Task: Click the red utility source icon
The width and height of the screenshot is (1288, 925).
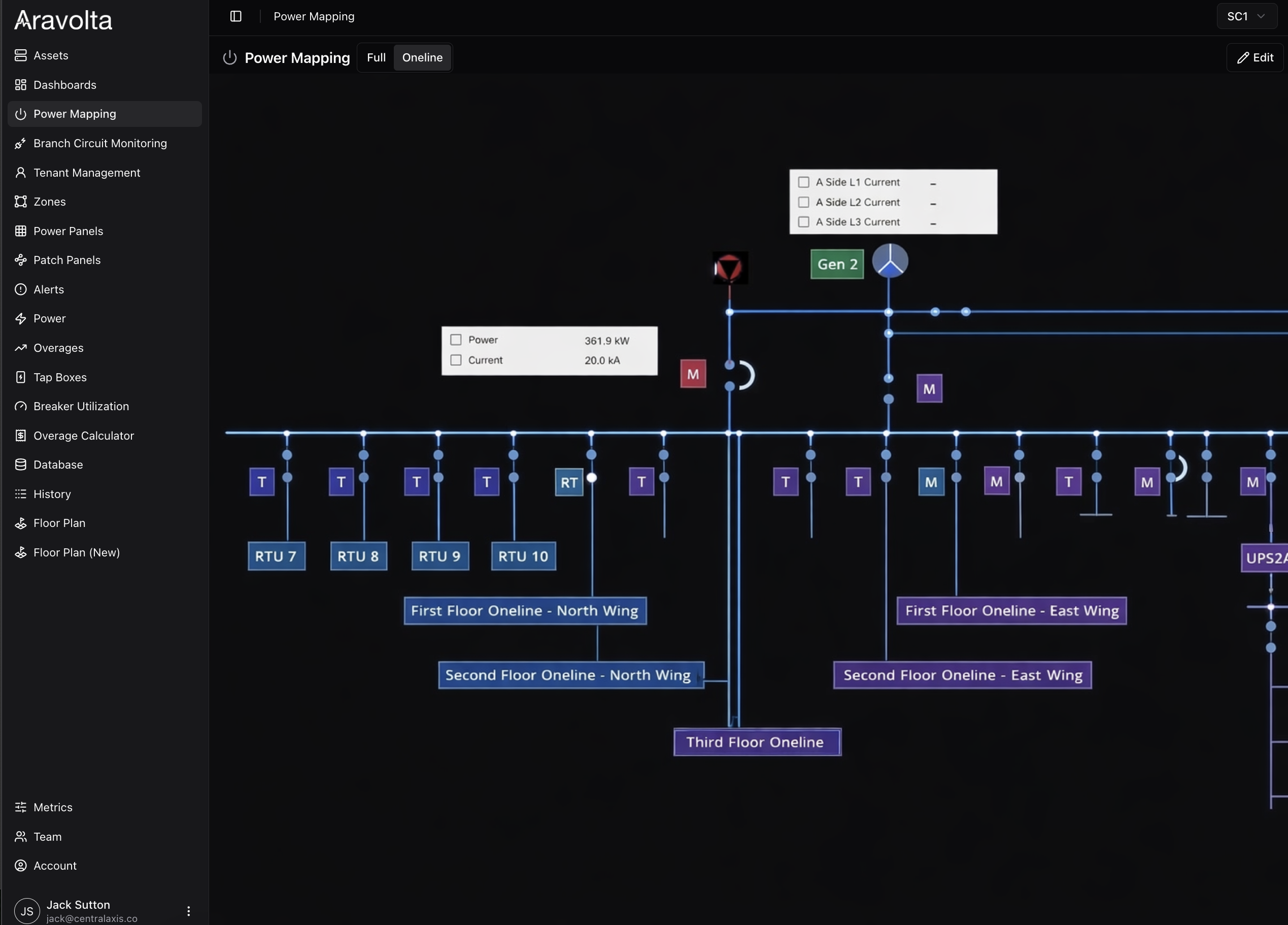Action: click(x=730, y=268)
